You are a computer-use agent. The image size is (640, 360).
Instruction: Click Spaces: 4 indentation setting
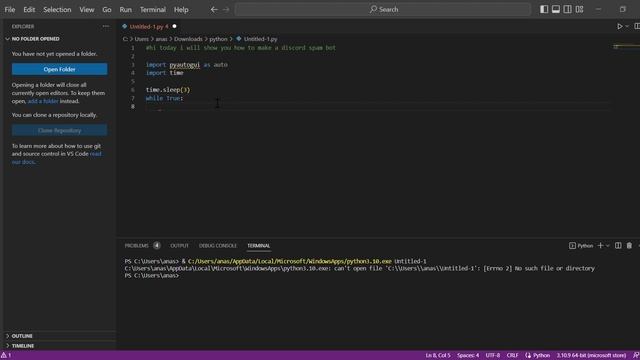(x=468, y=355)
